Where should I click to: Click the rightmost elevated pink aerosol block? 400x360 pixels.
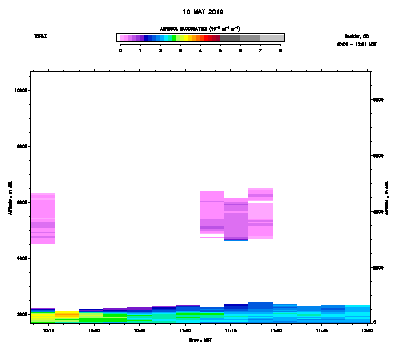260,213
